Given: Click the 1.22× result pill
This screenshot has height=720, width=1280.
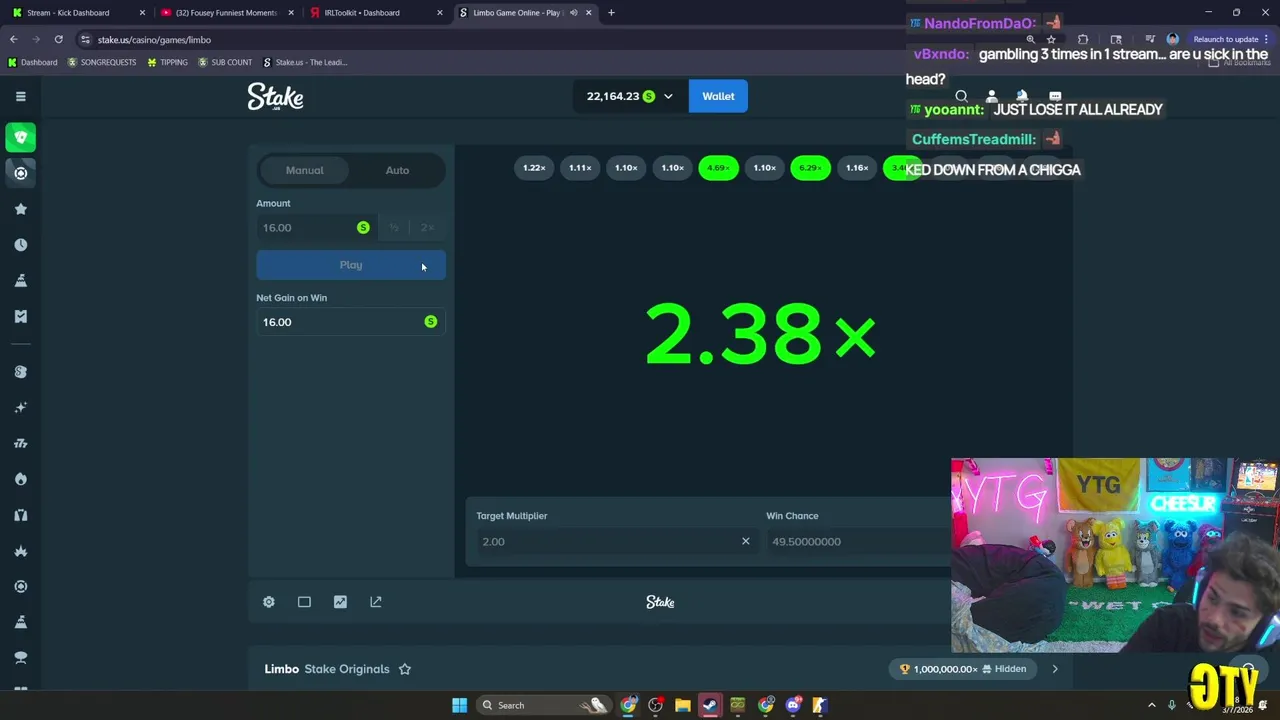Looking at the screenshot, I should tap(534, 168).
